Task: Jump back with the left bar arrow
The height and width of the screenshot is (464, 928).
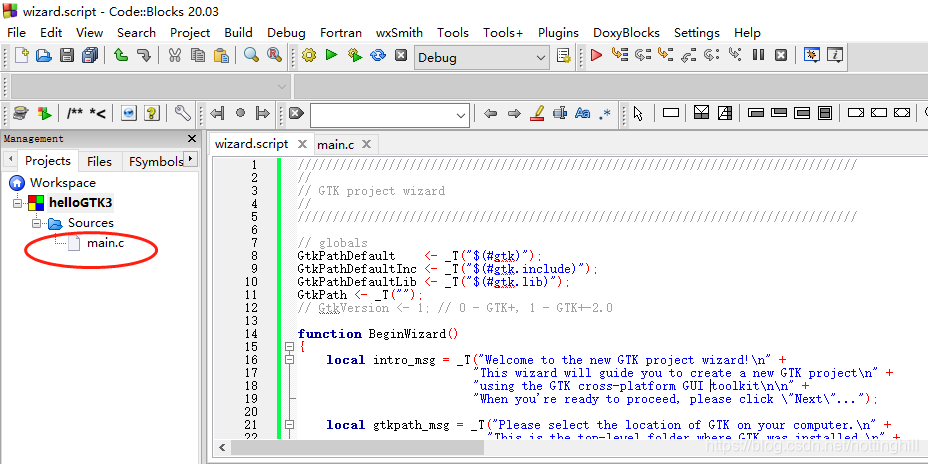Action: [x=217, y=112]
